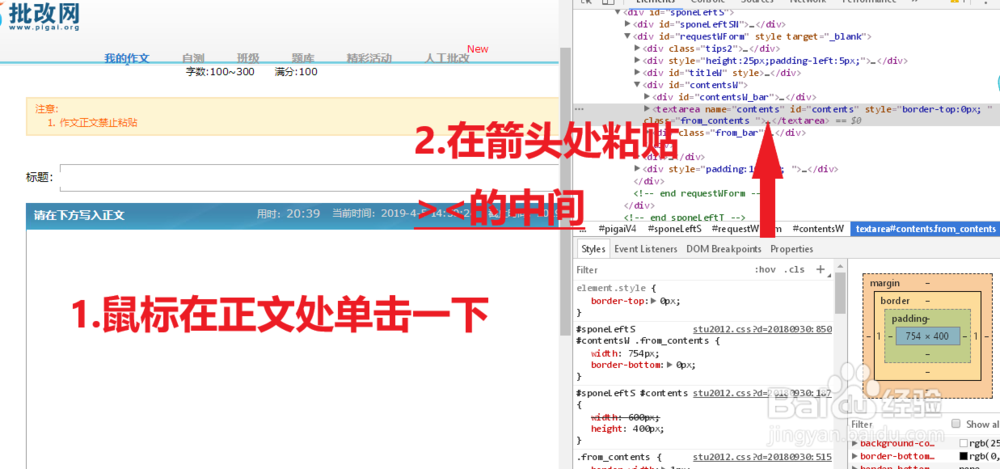1000x469 pixels.
Task: Click the Styles Filter input
Action: tap(663, 270)
